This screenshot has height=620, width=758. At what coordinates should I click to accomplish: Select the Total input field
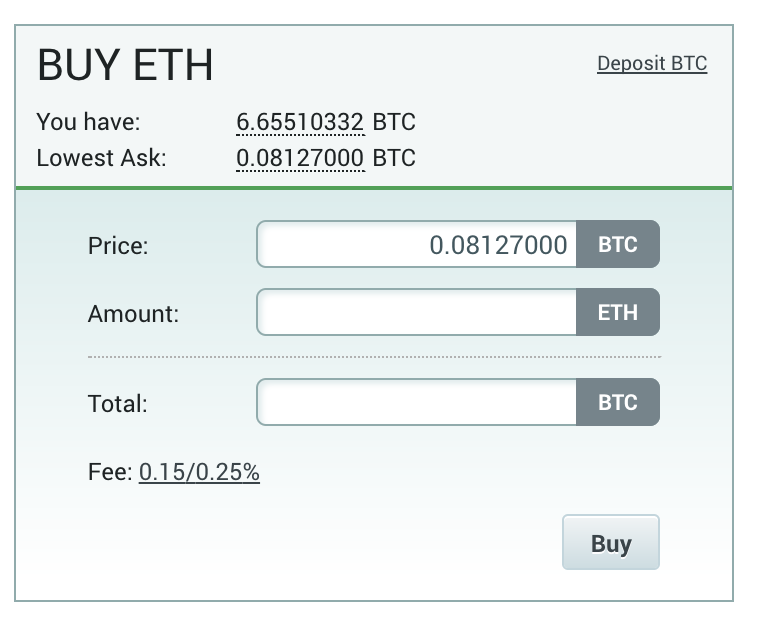tap(417, 403)
